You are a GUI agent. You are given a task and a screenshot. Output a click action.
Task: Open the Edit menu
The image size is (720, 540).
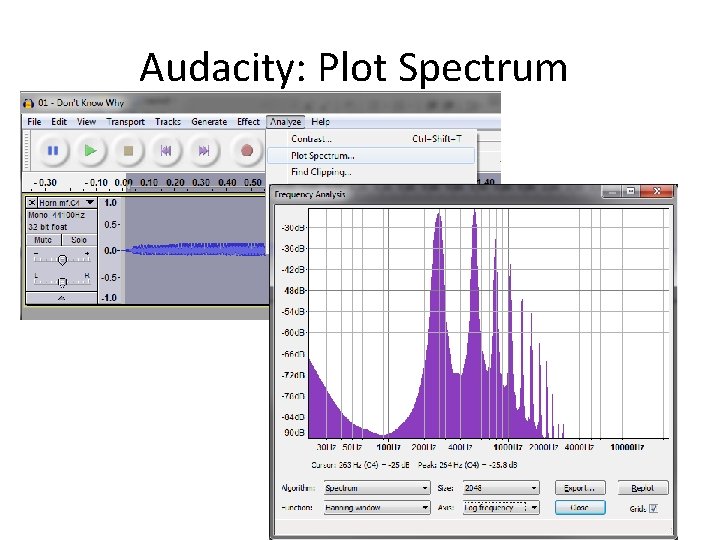click(x=59, y=122)
